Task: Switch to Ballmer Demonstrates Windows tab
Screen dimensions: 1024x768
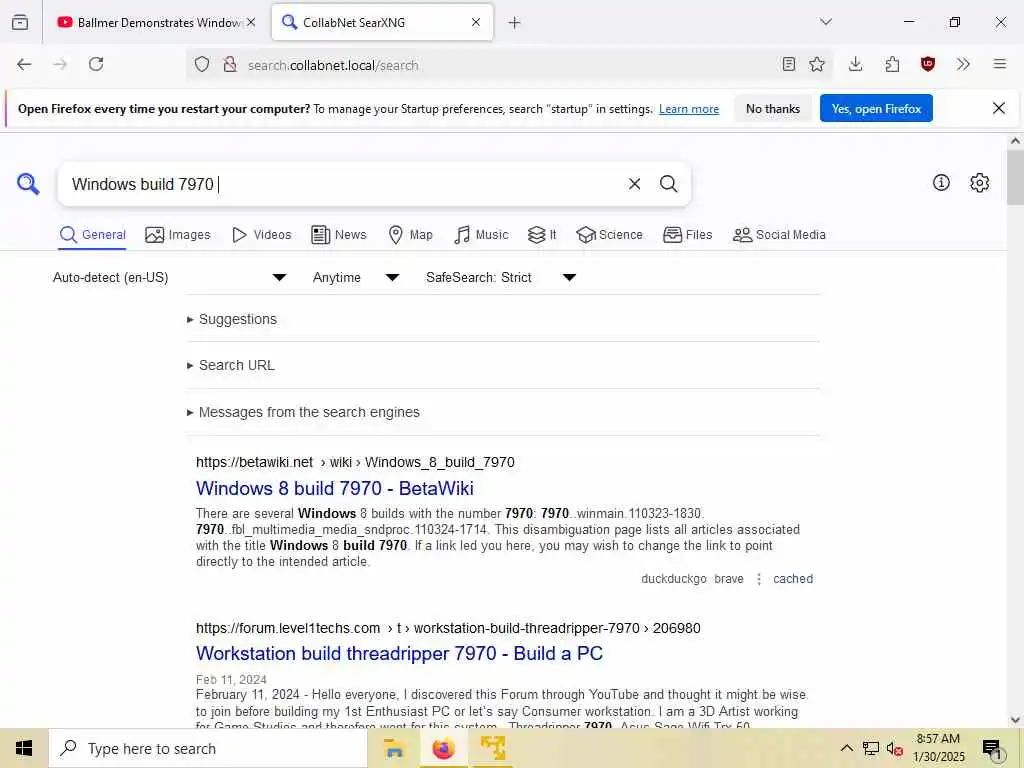Action: (155, 22)
